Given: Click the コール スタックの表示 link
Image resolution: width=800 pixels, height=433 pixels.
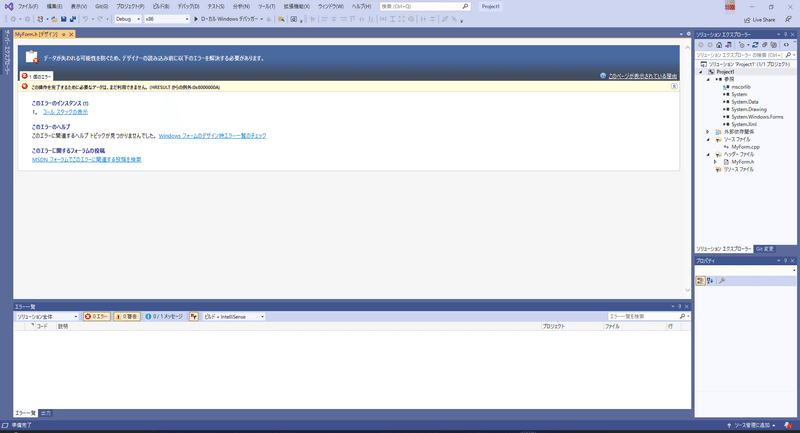Looking at the screenshot, I should 65,112.
